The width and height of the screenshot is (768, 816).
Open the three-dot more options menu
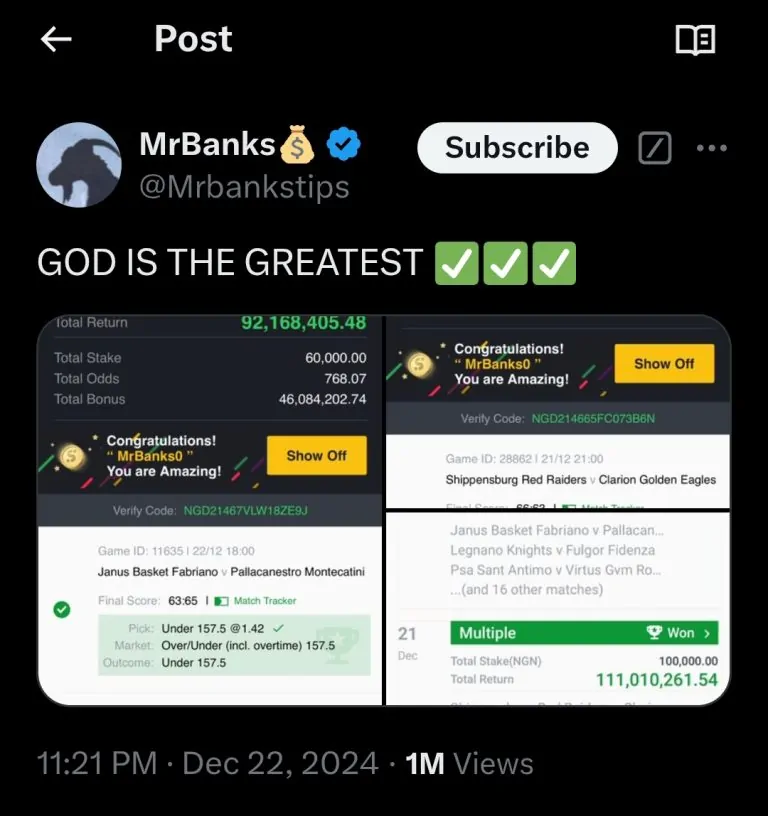pos(711,149)
